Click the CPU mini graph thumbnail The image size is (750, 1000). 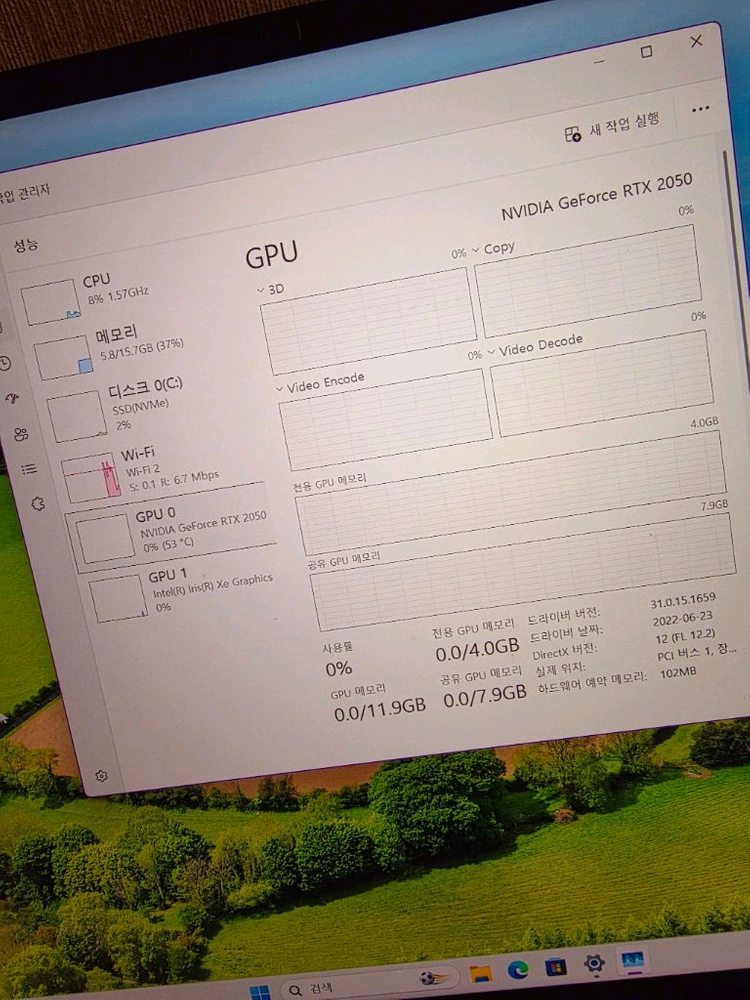(51, 302)
